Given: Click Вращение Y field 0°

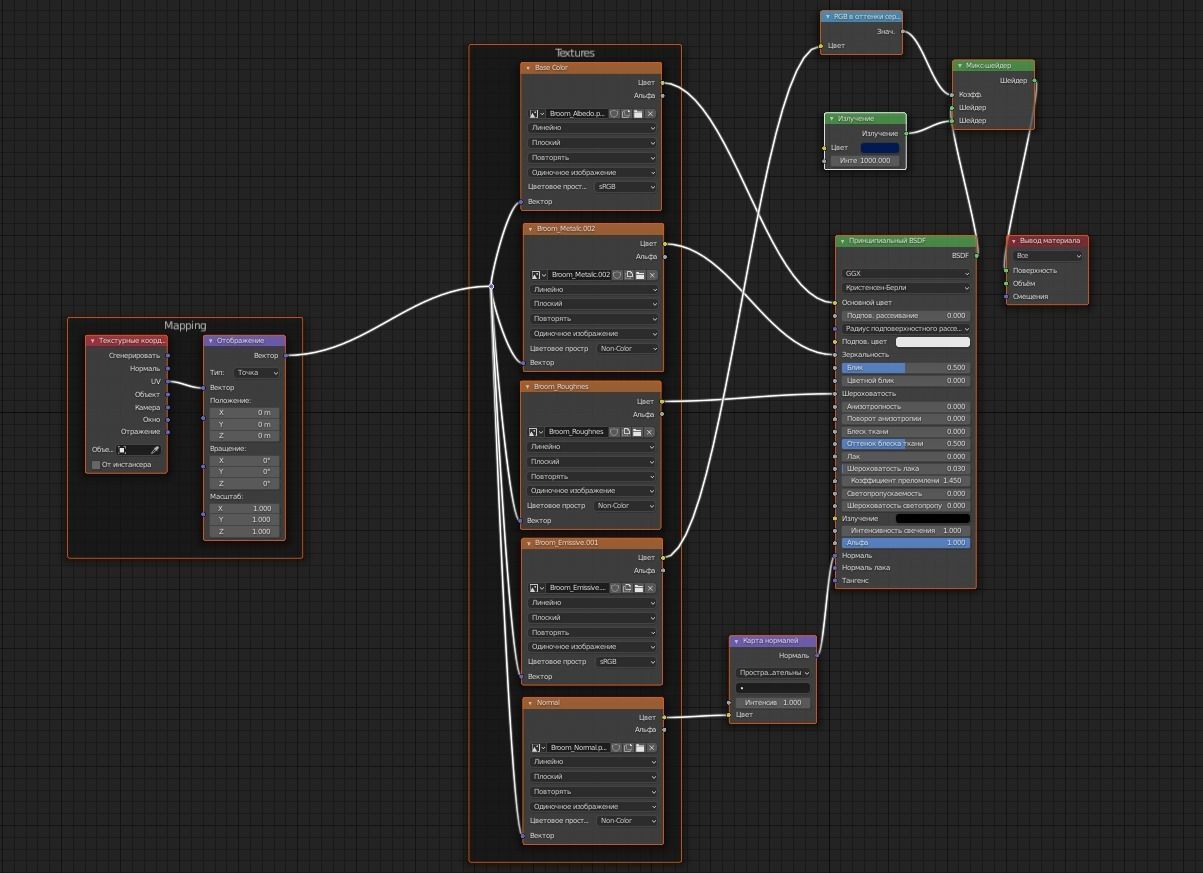Looking at the screenshot, I should (245, 472).
